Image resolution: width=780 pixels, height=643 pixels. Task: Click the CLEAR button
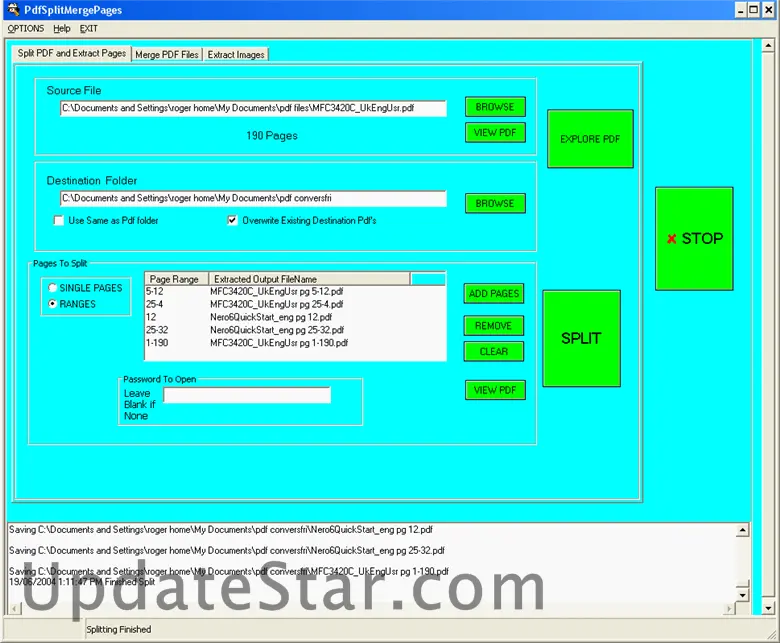click(493, 352)
